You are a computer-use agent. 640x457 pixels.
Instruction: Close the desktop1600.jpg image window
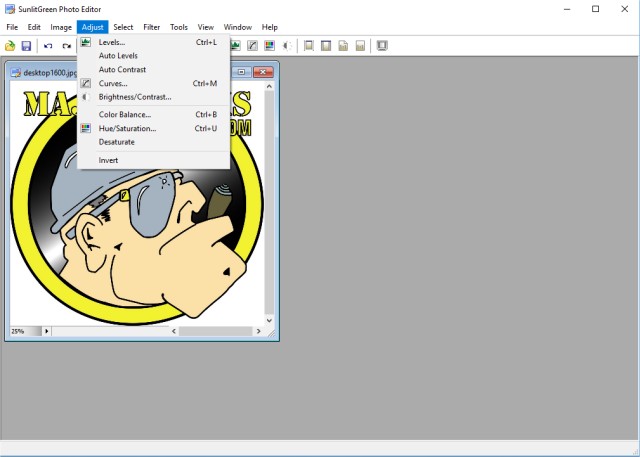click(x=264, y=73)
